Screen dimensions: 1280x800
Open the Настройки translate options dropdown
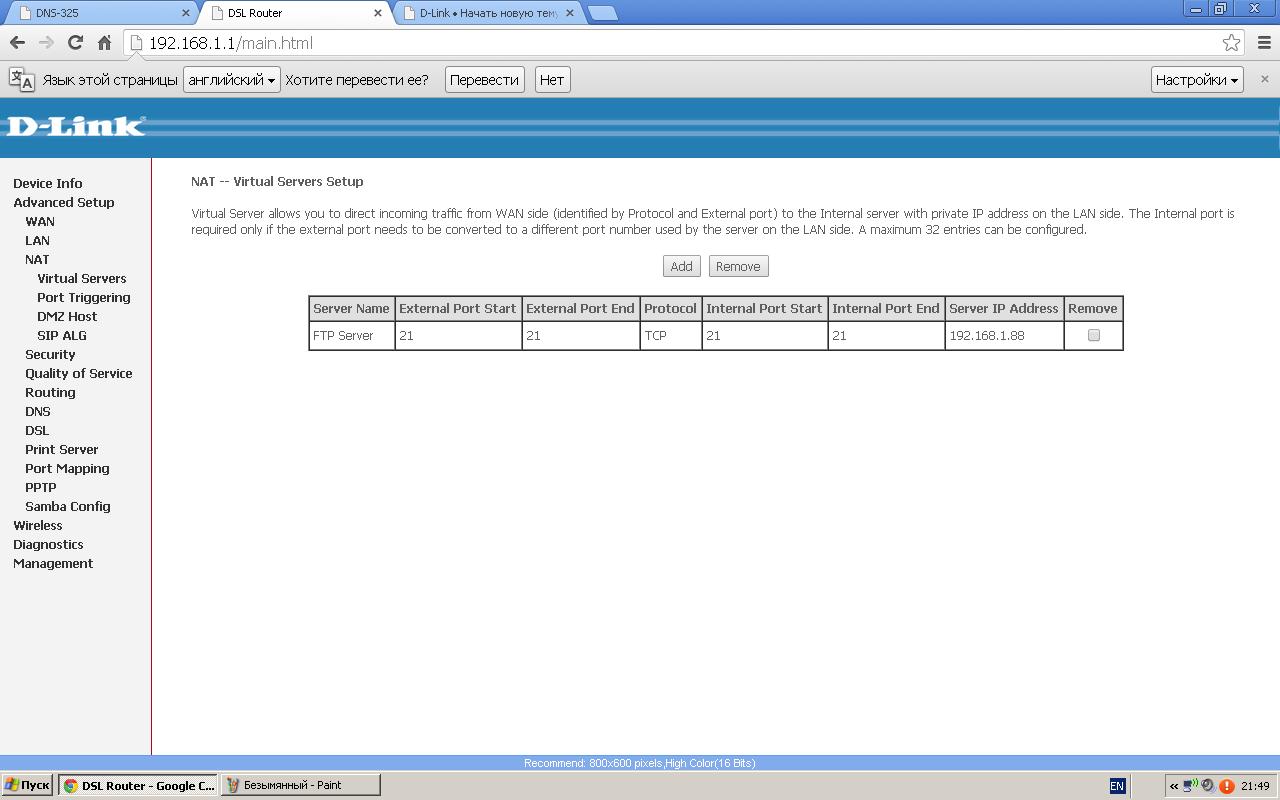(1197, 80)
